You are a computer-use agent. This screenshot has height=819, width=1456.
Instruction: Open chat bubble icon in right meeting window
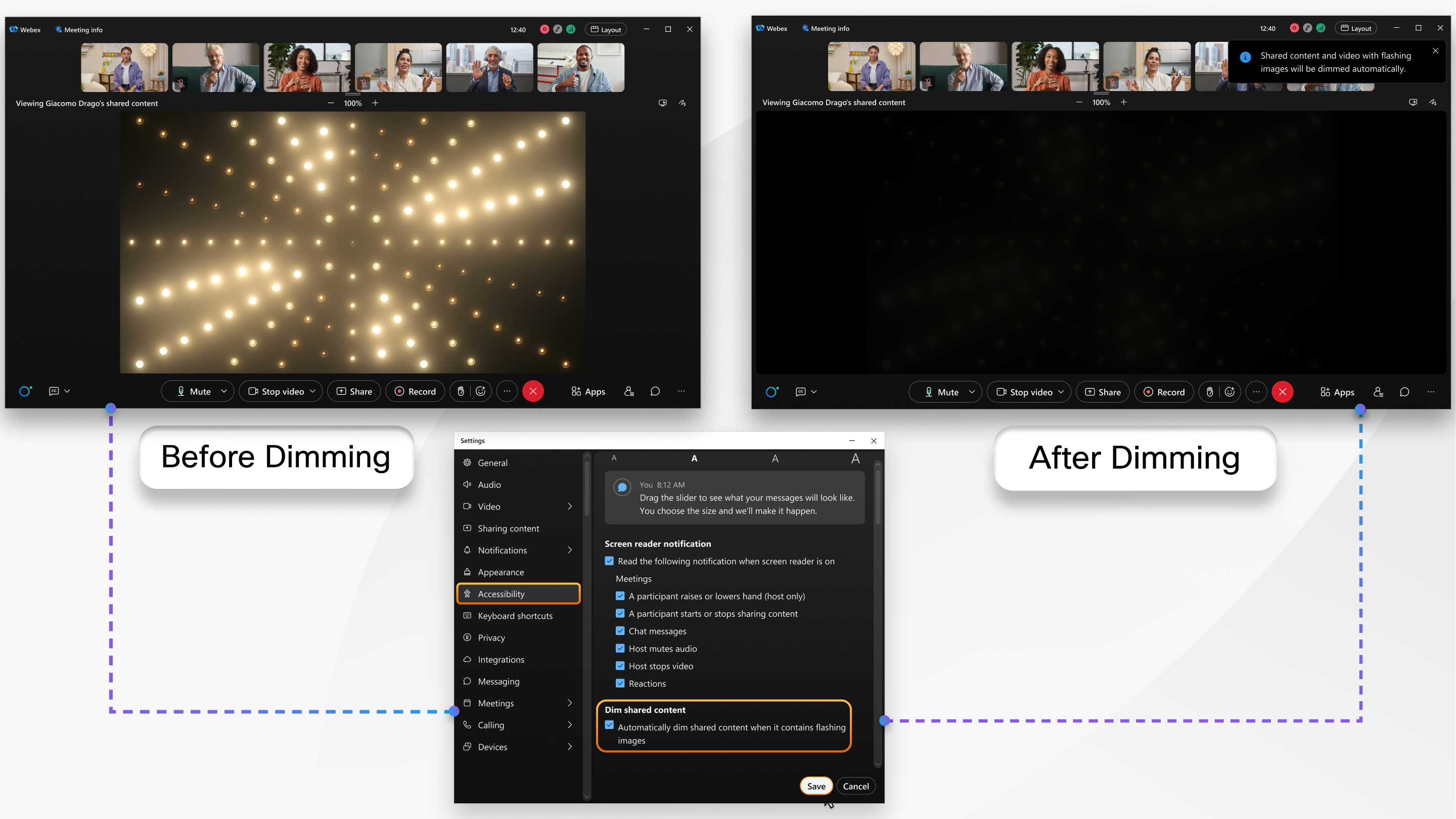[x=1404, y=392]
